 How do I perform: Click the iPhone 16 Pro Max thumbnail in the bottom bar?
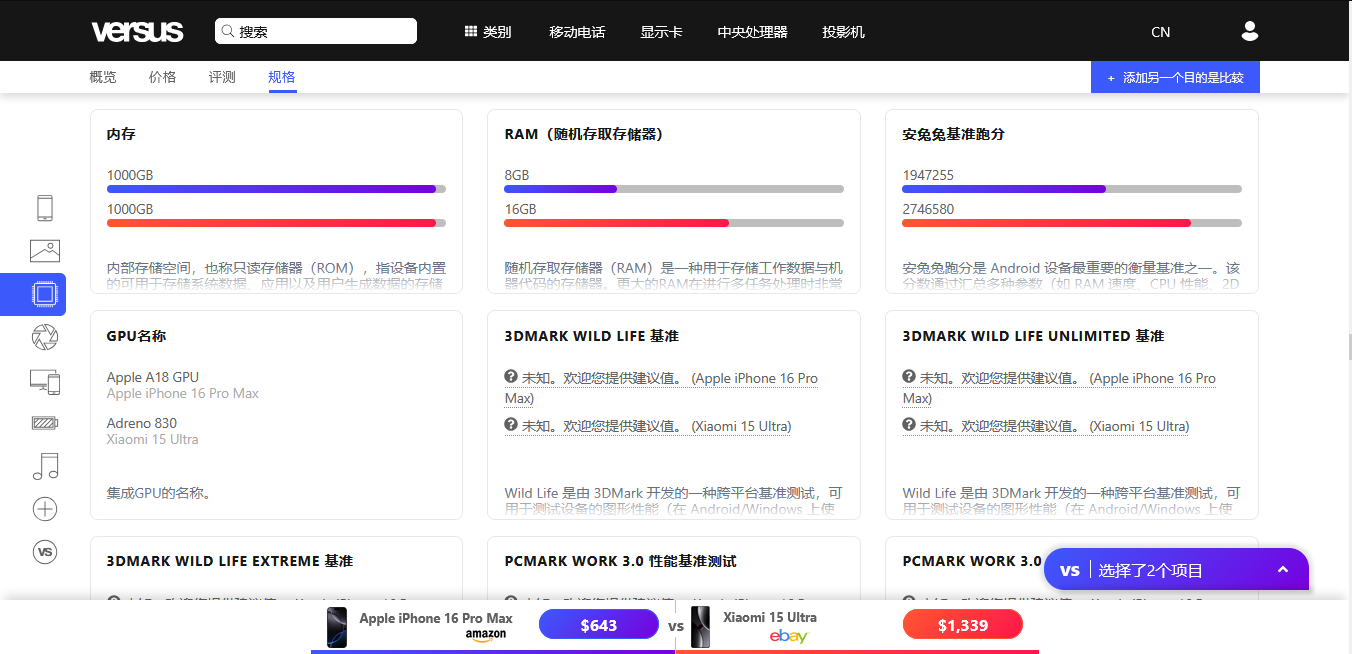click(x=337, y=627)
